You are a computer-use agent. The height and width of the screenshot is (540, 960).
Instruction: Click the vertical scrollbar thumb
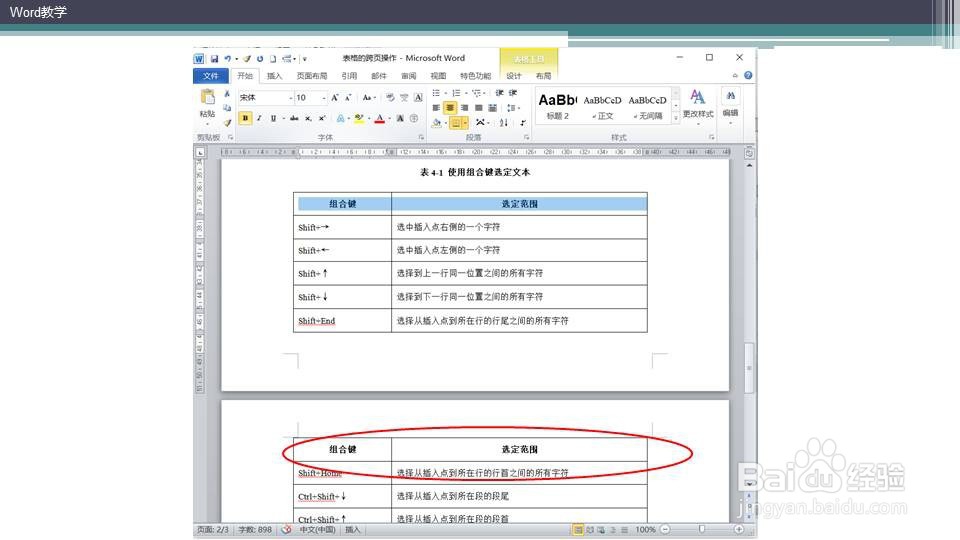pos(749,368)
